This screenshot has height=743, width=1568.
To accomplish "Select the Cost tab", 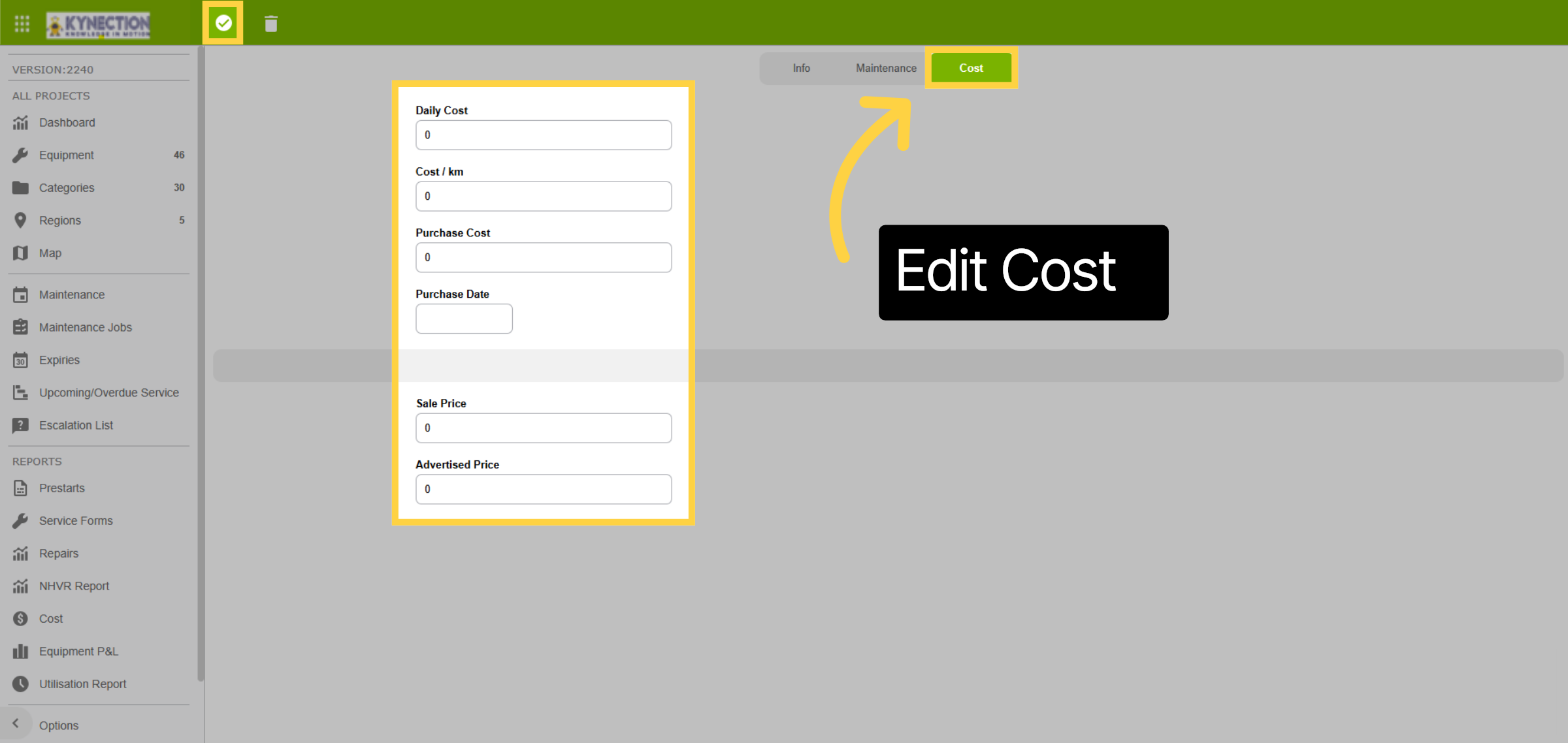I will point(971,68).
